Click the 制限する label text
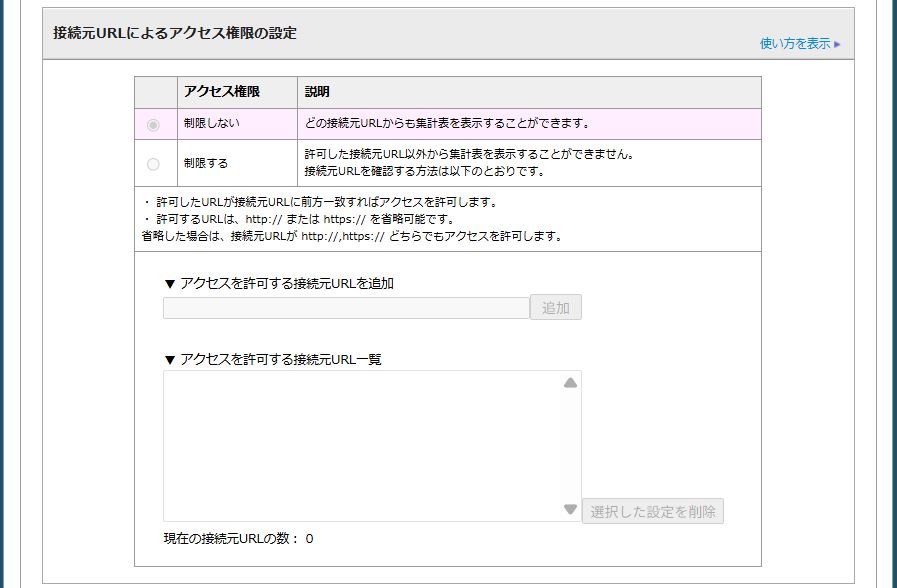 [x=205, y=163]
